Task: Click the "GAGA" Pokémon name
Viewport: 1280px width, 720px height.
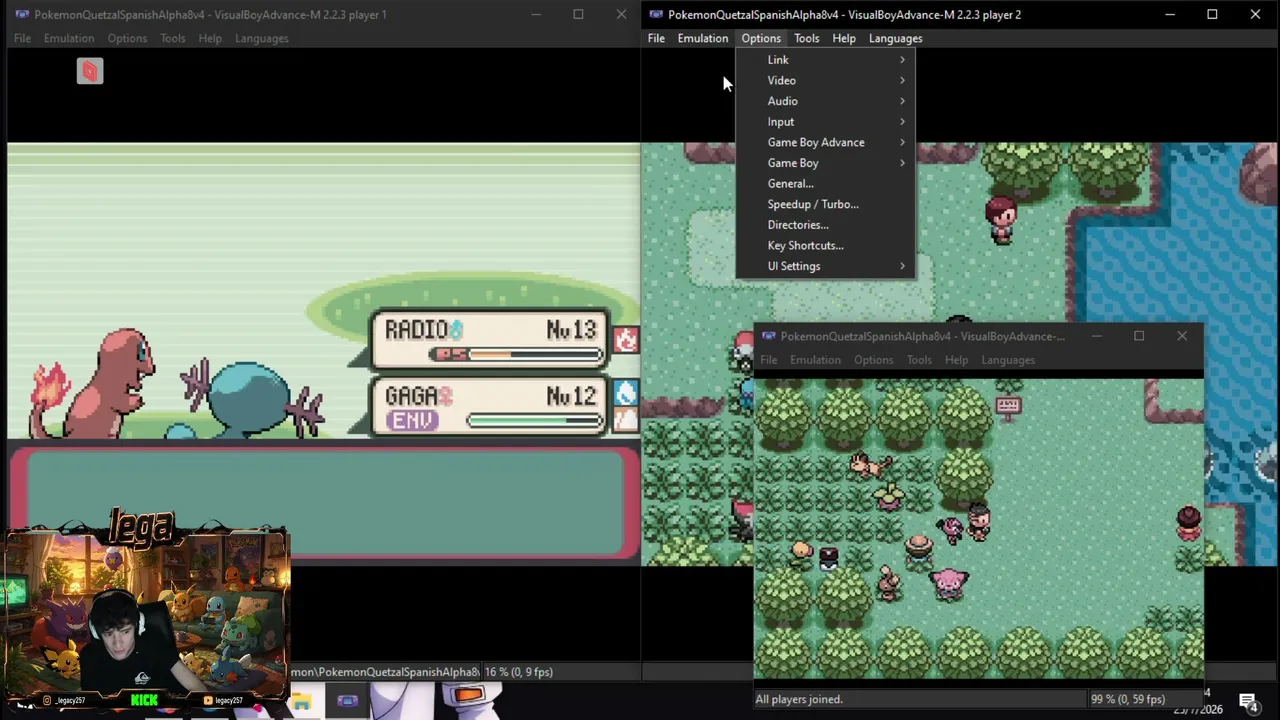Action: tap(412, 396)
